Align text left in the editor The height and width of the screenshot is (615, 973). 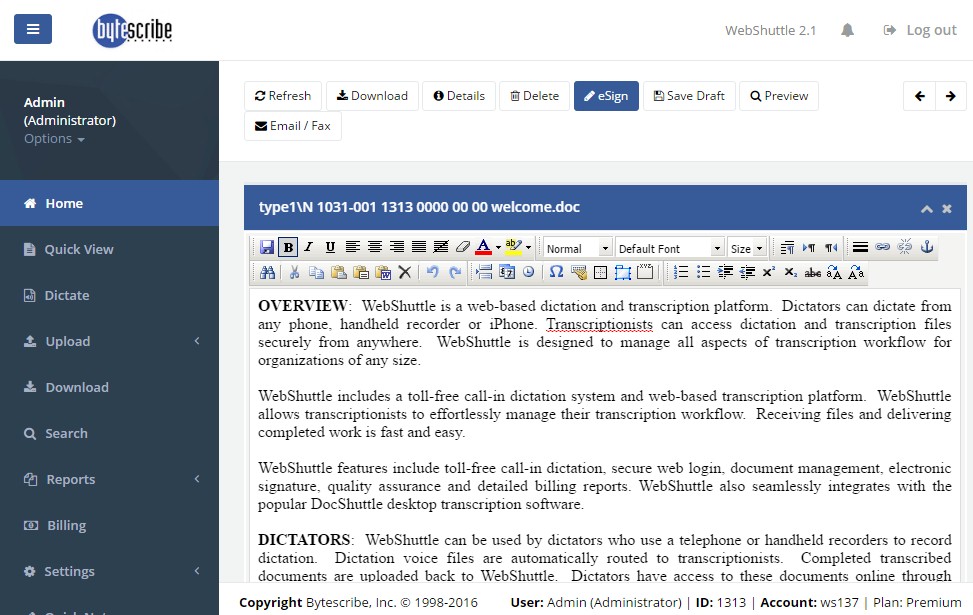click(352, 247)
